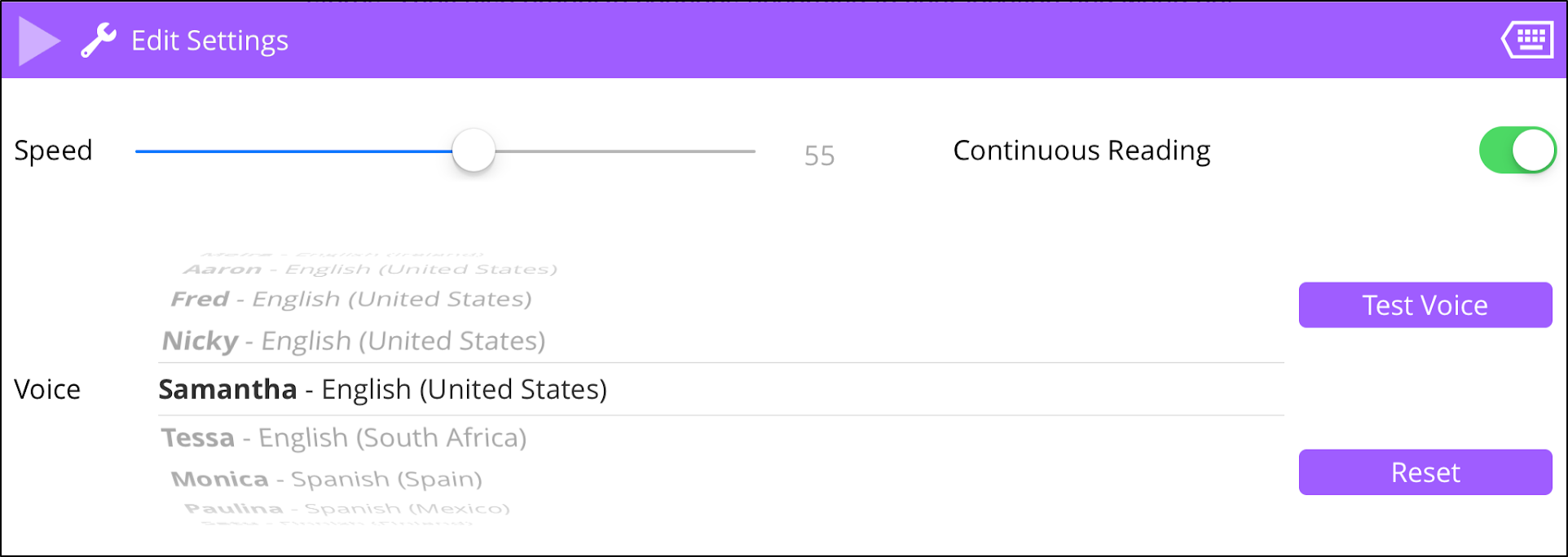Choose the Tessa South Africa voice
Viewport: 1568px width, 557px height.
[343, 438]
